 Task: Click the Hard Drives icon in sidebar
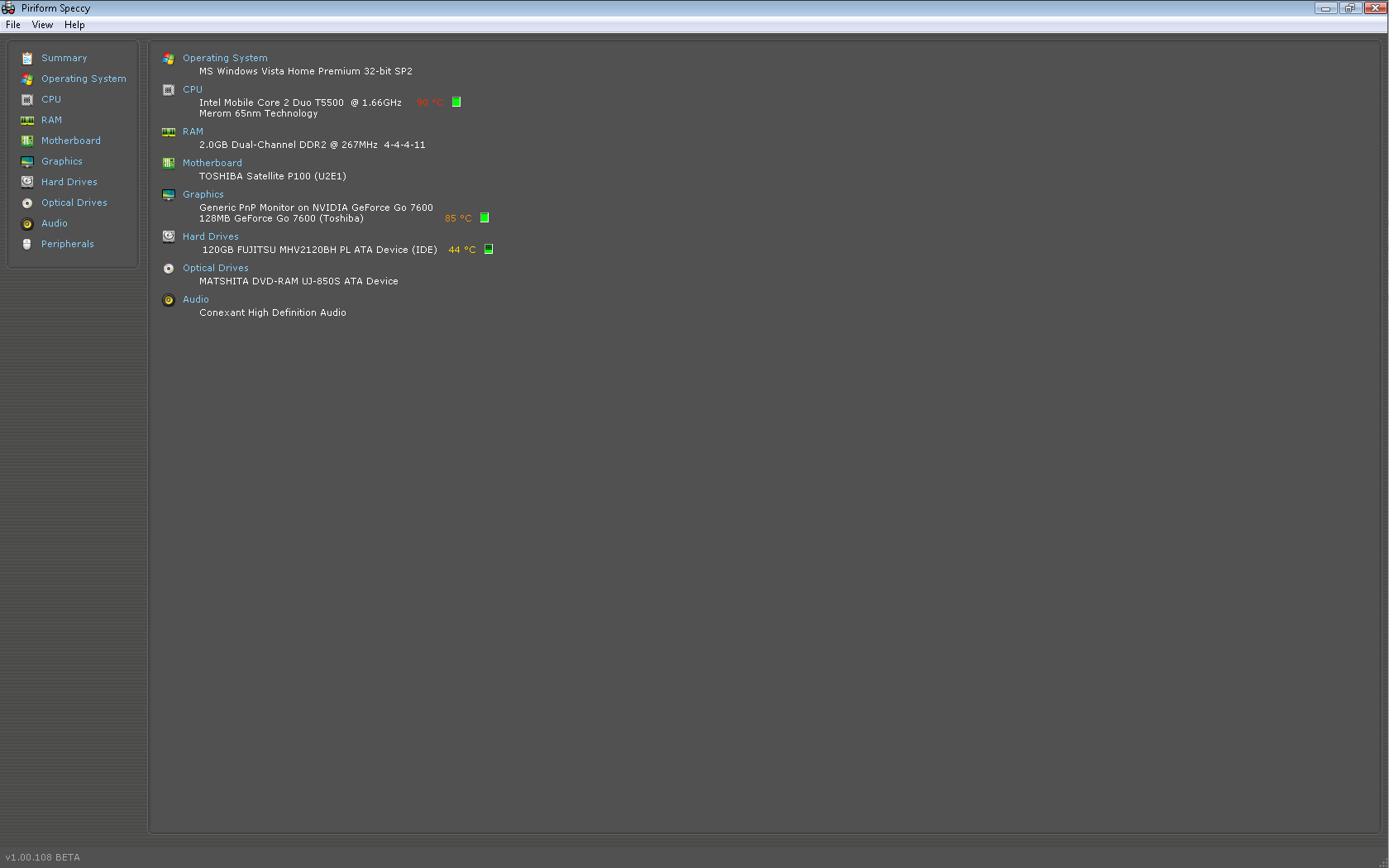coord(27,182)
